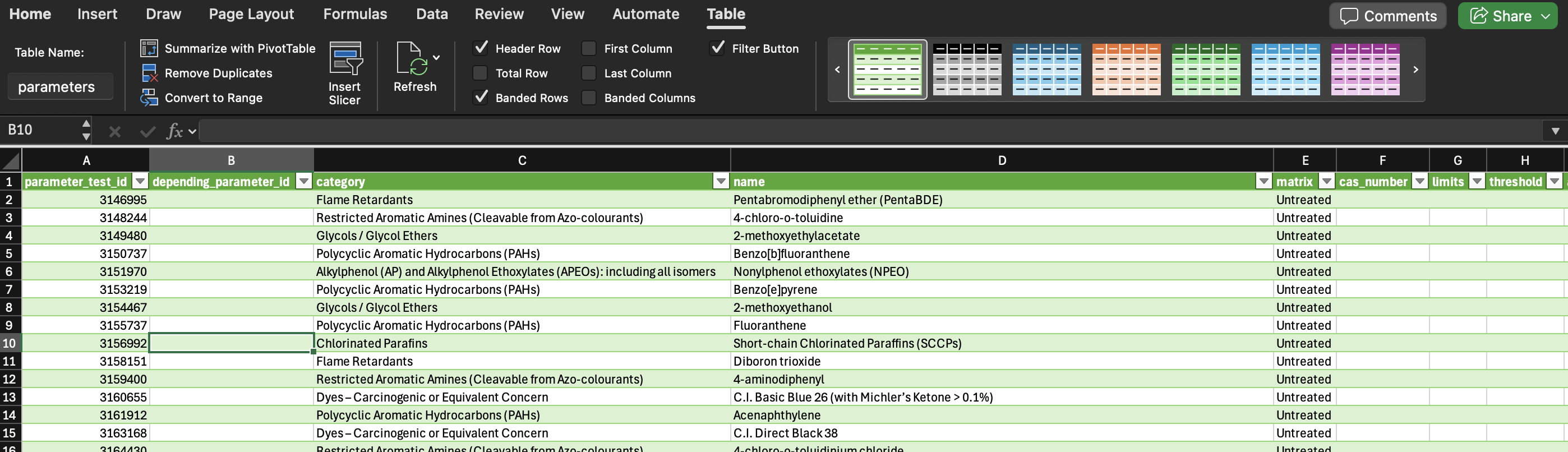Open the threshold column filter dropdown
This screenshot has width=1568, height=452.
(x=1555, y=181)
